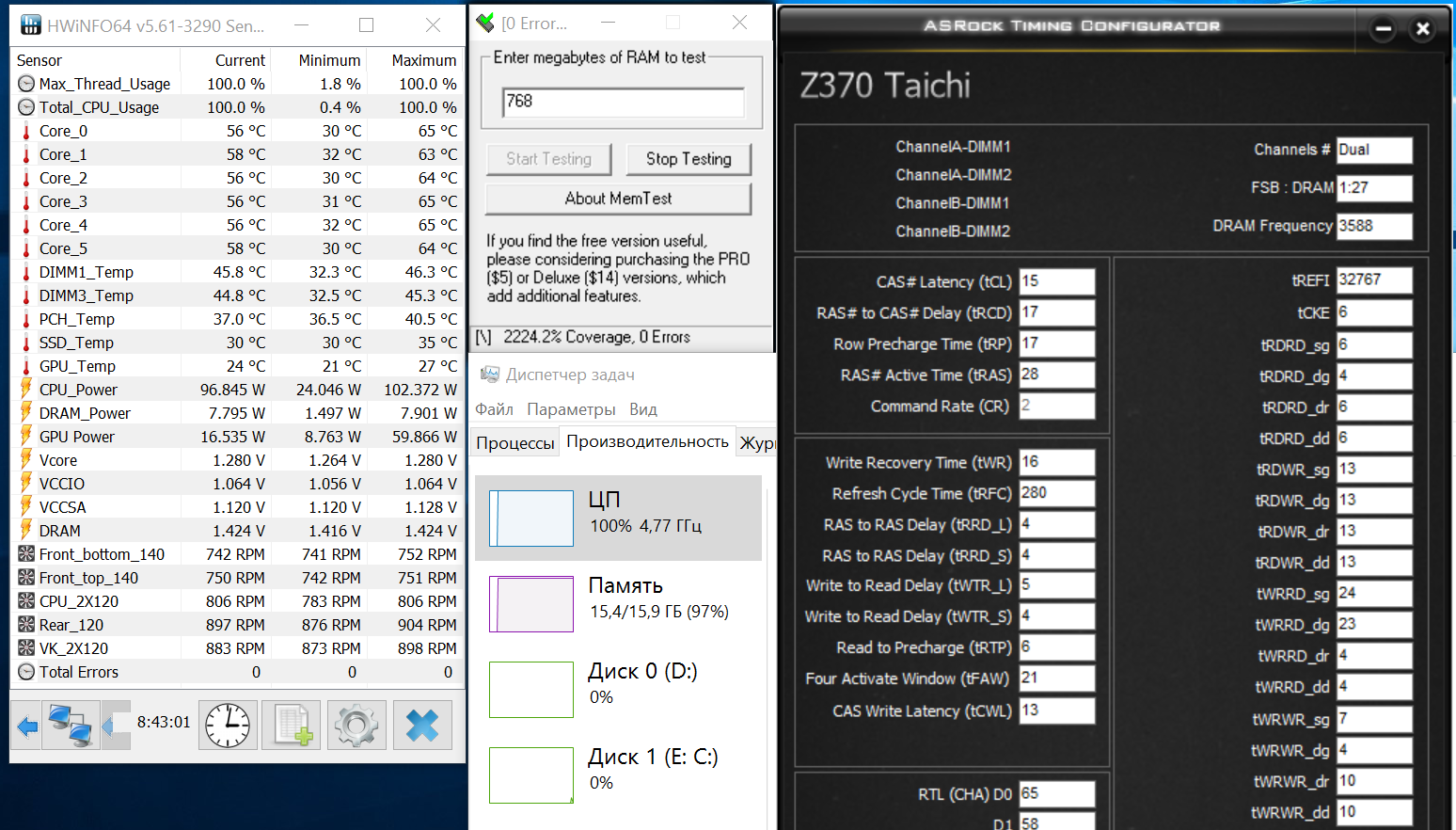
Task: Open the Файл menu in Task Manager
Action: (x=495, y=409)
